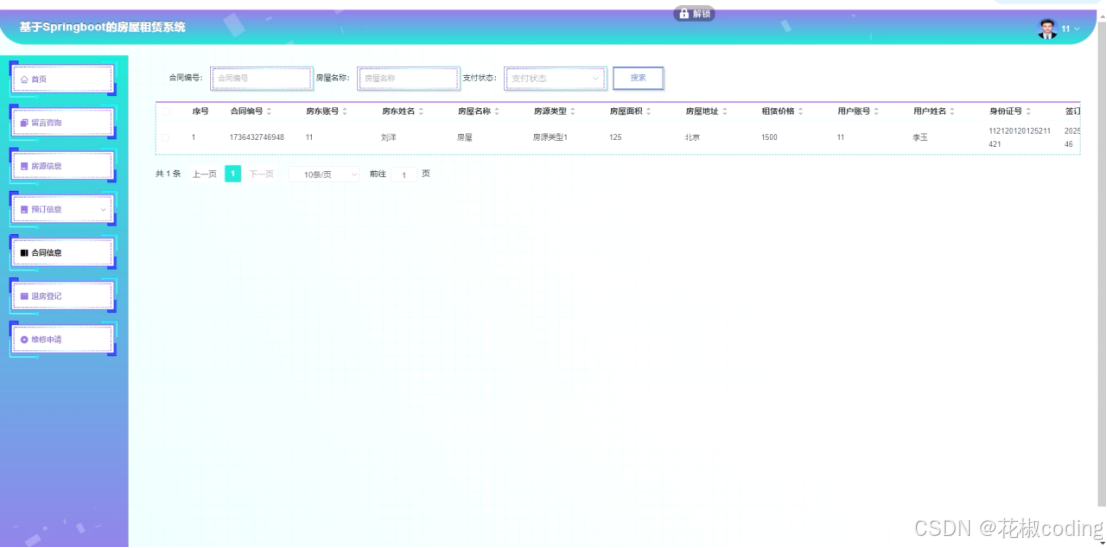Click the value 11 under 用户账号 column
Screen dimensions: 1107x548
coord(841,138)
